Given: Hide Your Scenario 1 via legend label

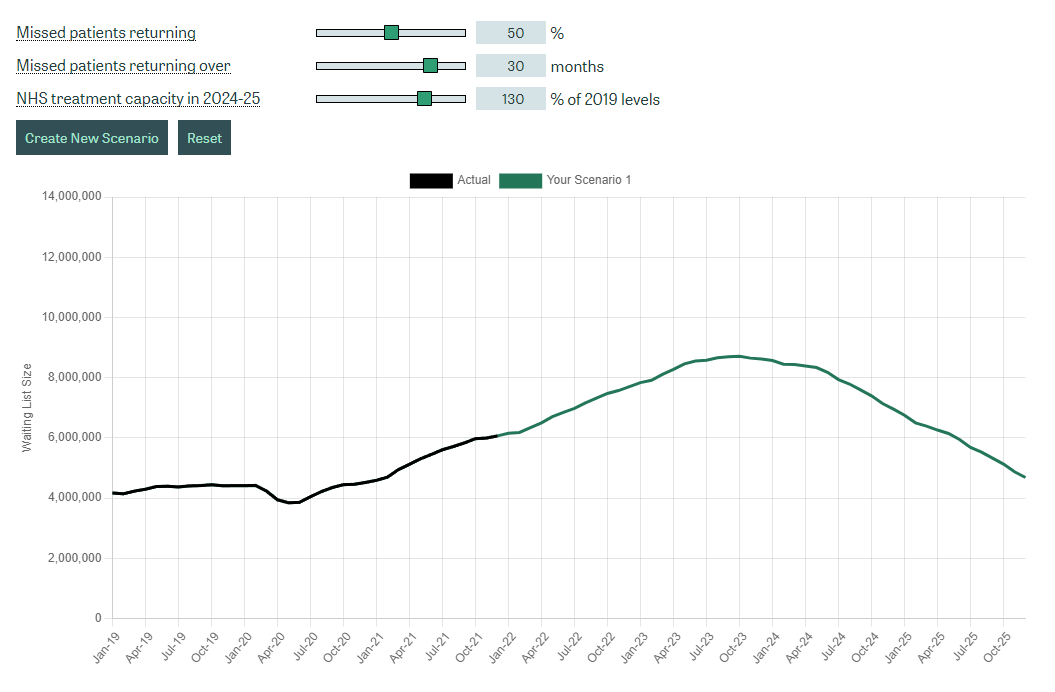Looking at the screenshot, I should 589,180.
